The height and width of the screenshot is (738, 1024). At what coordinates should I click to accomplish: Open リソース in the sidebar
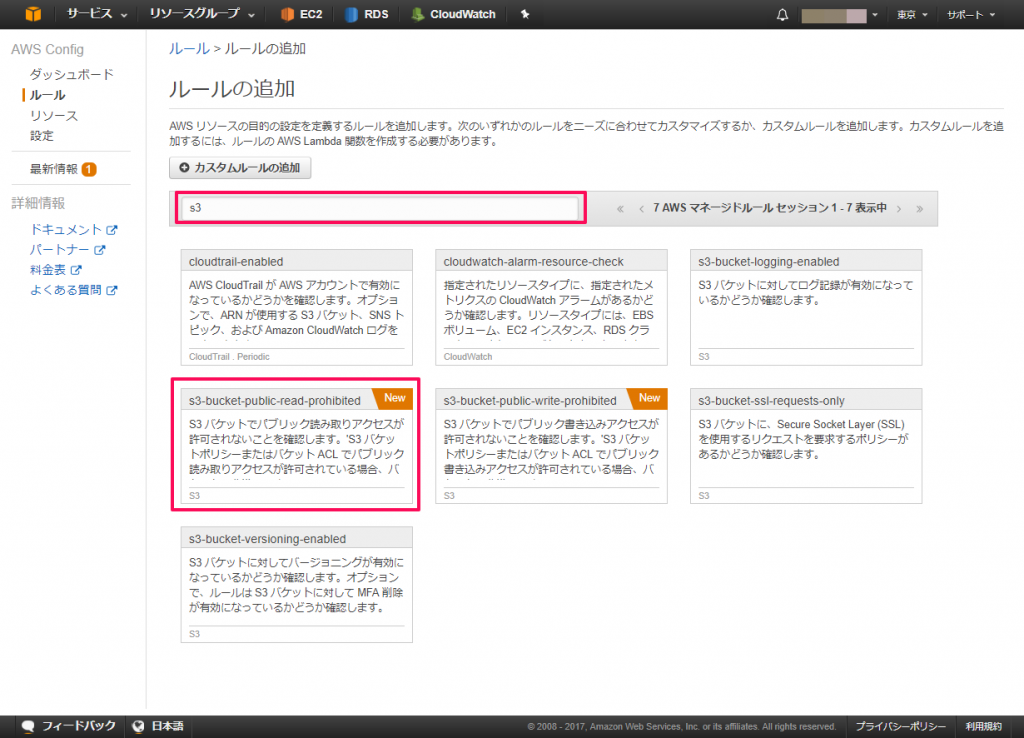tap(54, 116)
